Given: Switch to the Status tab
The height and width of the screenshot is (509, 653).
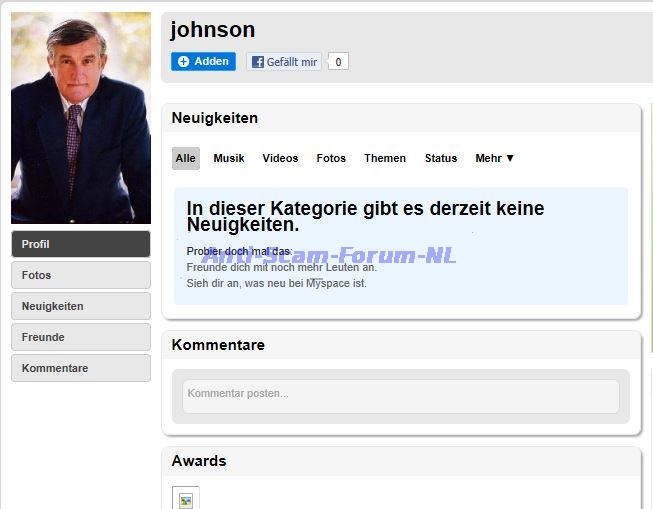Looking at the screenshot, I should pyautogui.click(x=440, y=158).
